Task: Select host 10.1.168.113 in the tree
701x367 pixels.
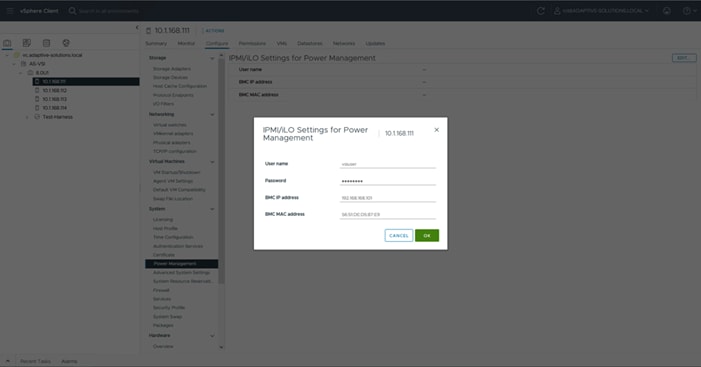Action: [x=55, y=99]
